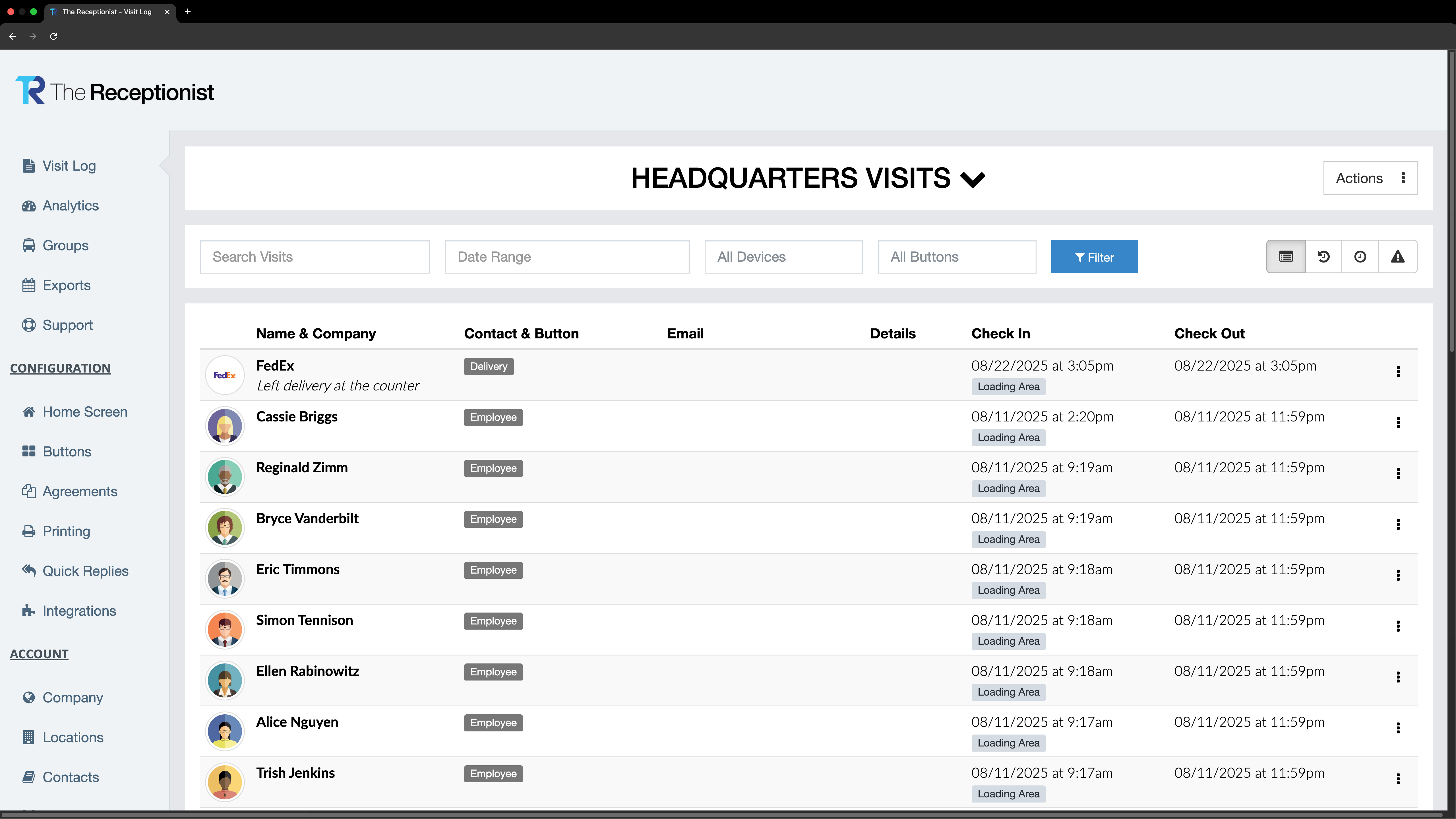Click the warning triangle alert icon
Viewport: 1456px width, 819px height.
[x=1397, y=257]
